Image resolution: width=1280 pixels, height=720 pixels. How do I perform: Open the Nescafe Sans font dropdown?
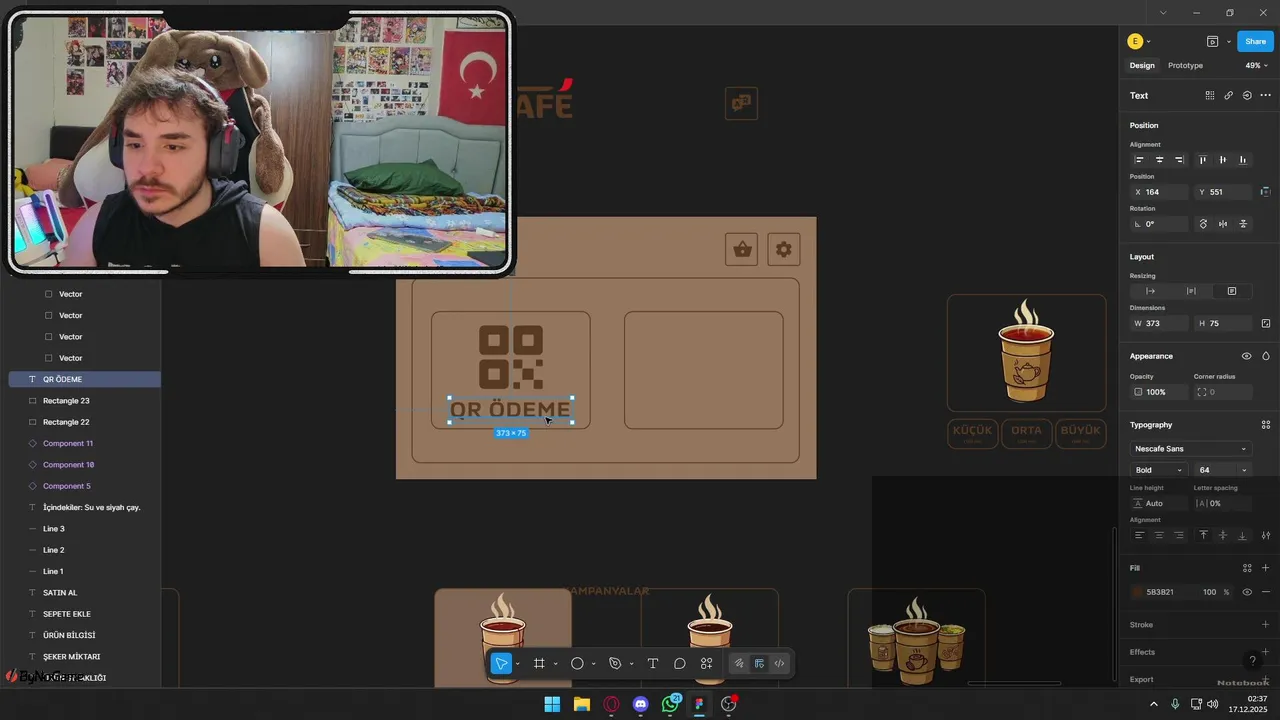tap(1191, 449)
